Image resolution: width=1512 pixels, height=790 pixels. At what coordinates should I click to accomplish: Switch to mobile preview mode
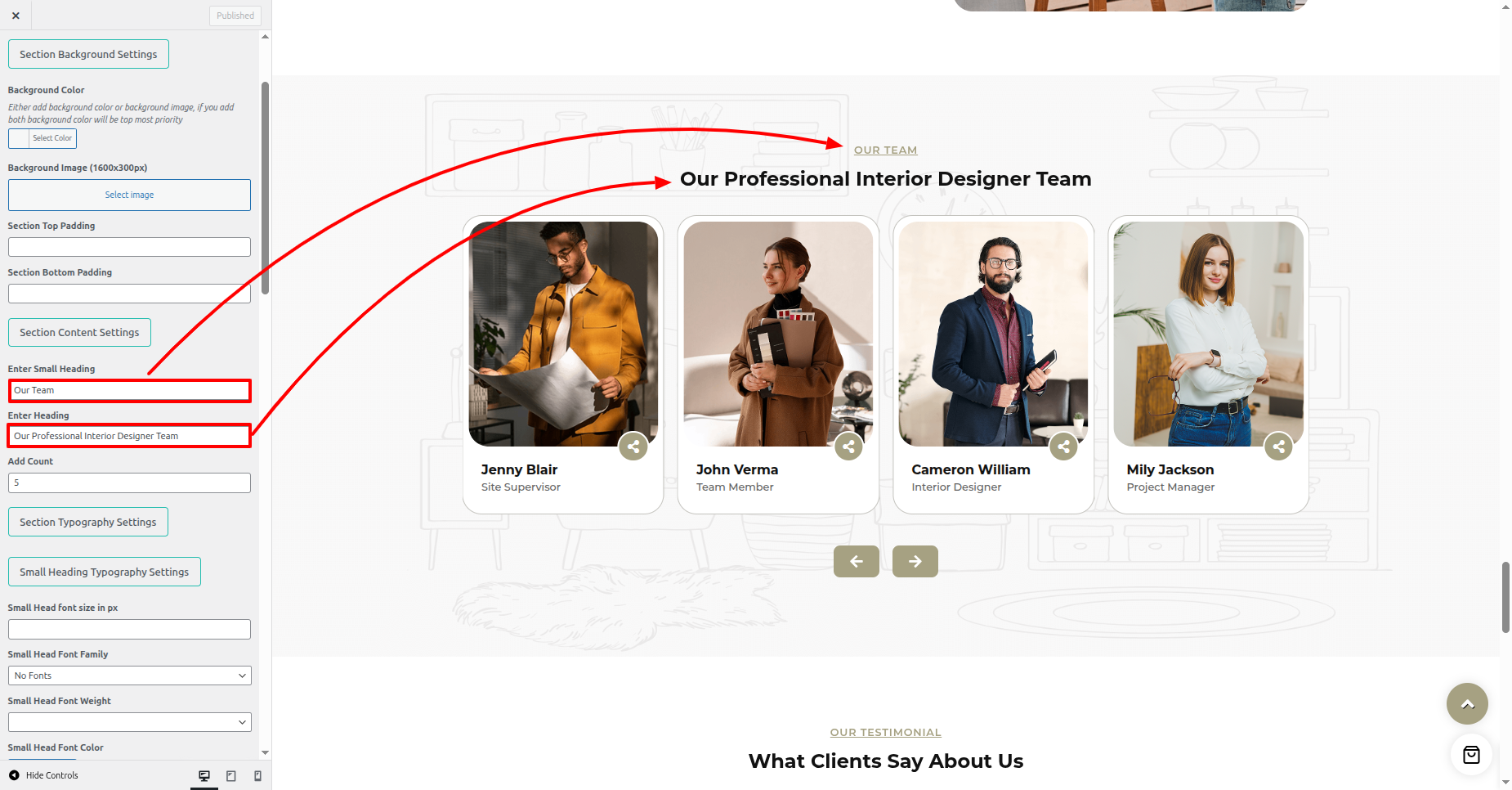(257, 776)
